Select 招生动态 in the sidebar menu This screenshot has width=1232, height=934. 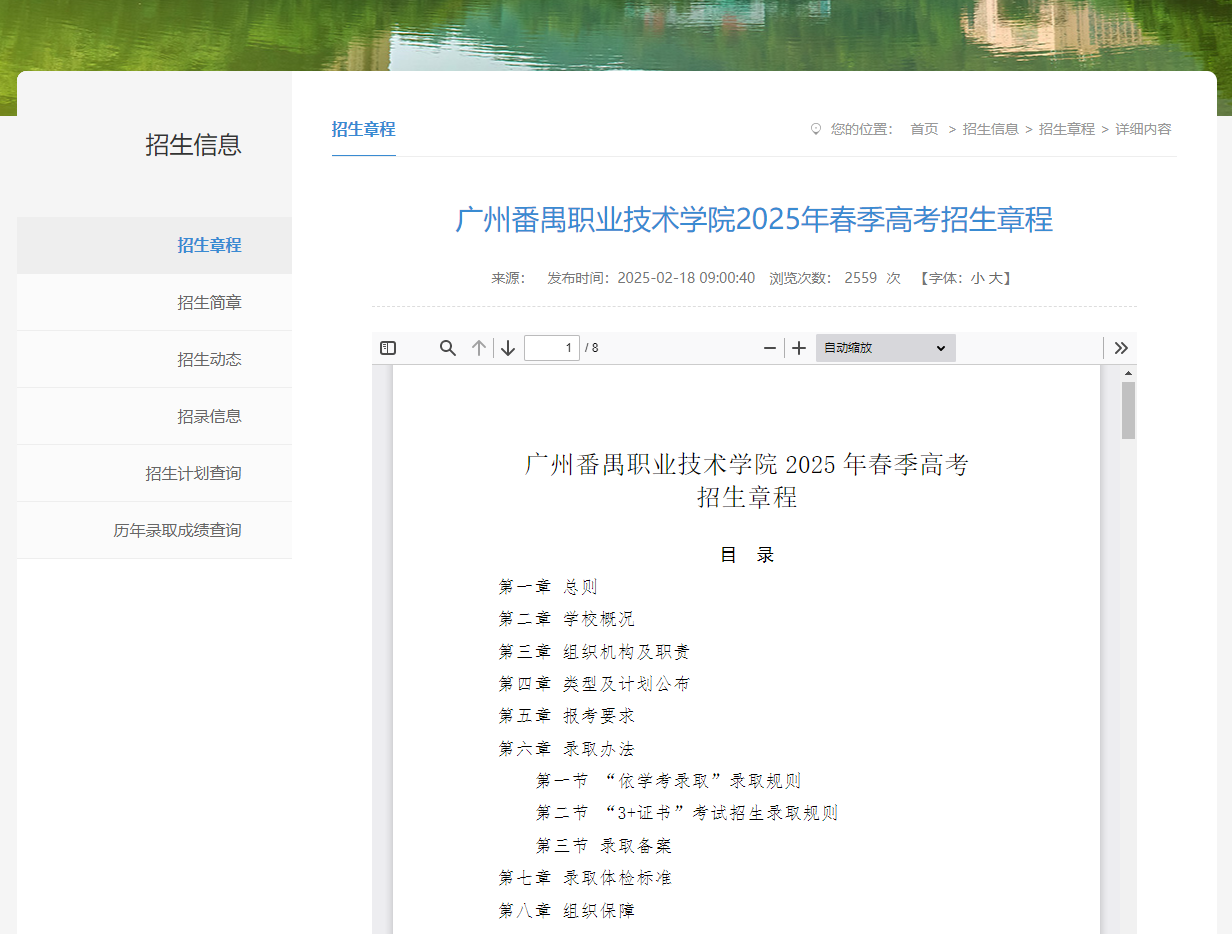(209, 359)
